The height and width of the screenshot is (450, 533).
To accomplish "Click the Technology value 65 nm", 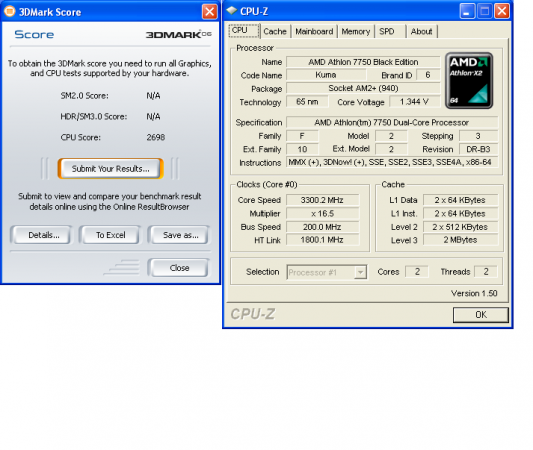I will tap(307, 102).
